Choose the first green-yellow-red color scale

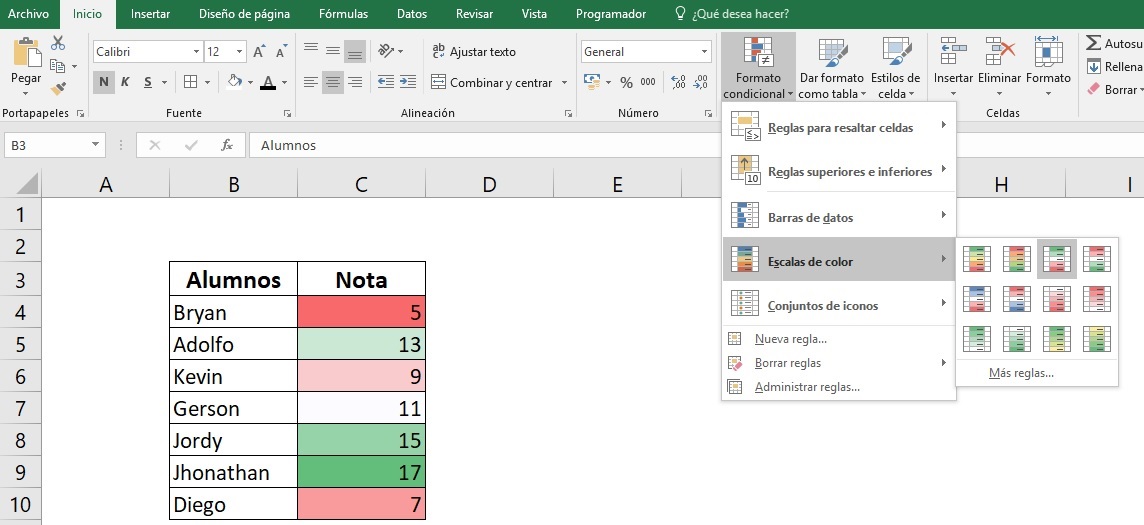[x=976, y=259]
